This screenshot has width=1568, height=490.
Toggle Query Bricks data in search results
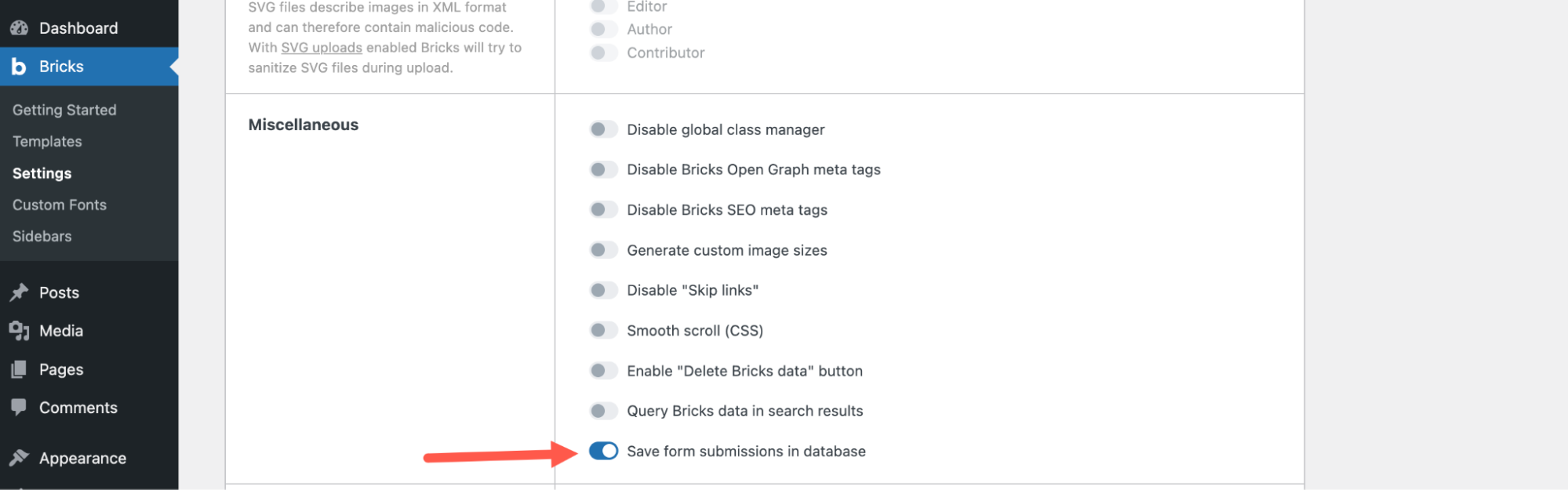click(603, 410)
